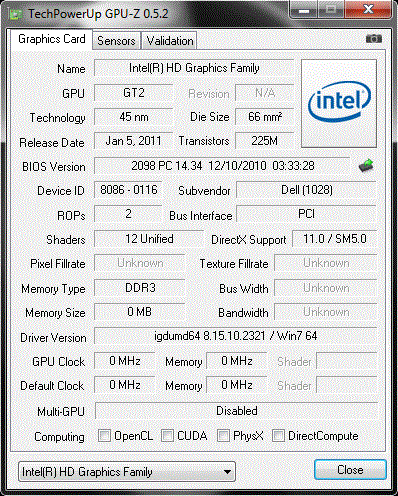Click the Computing label
This screenshot has height=496, width=398.
coord(59,437)
